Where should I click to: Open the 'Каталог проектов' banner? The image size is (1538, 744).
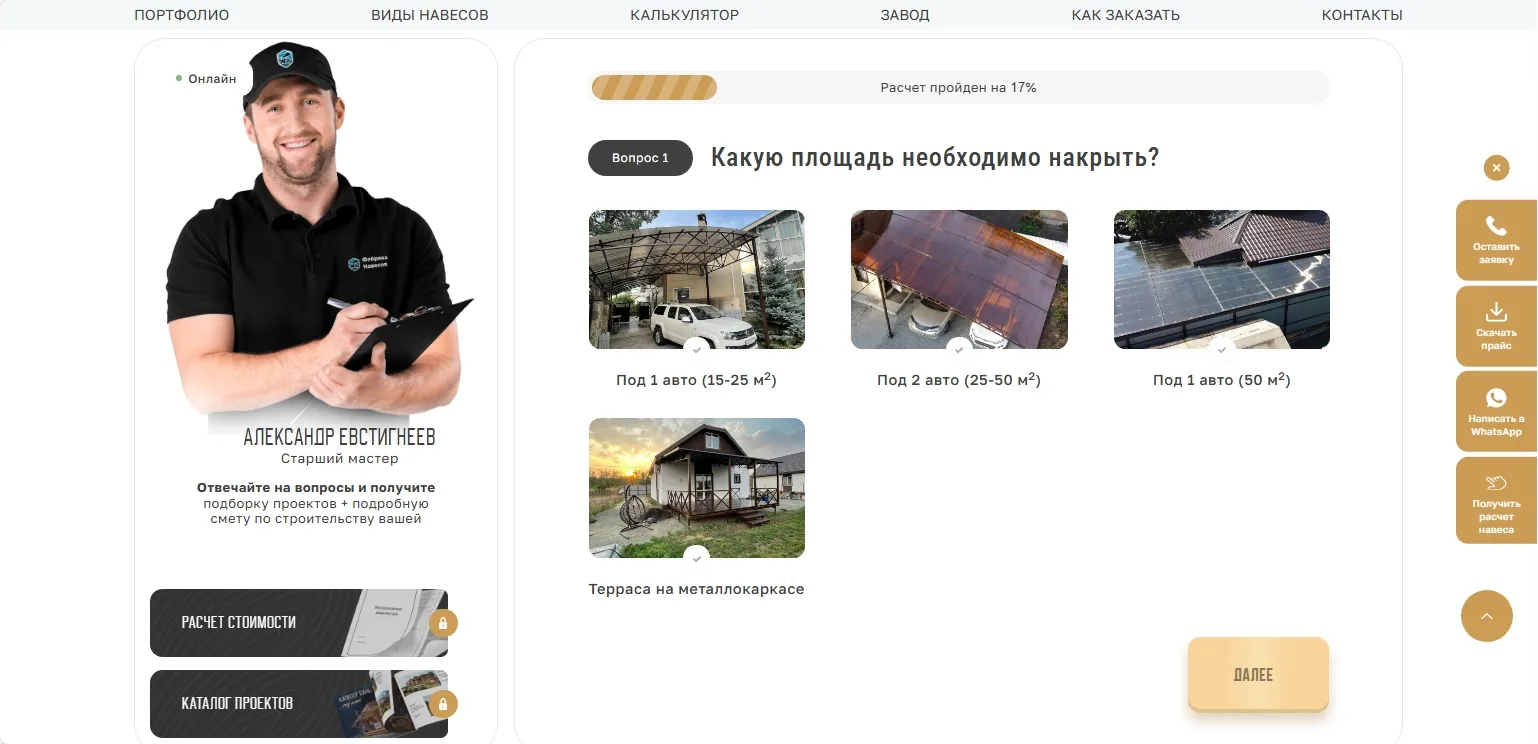299,704
